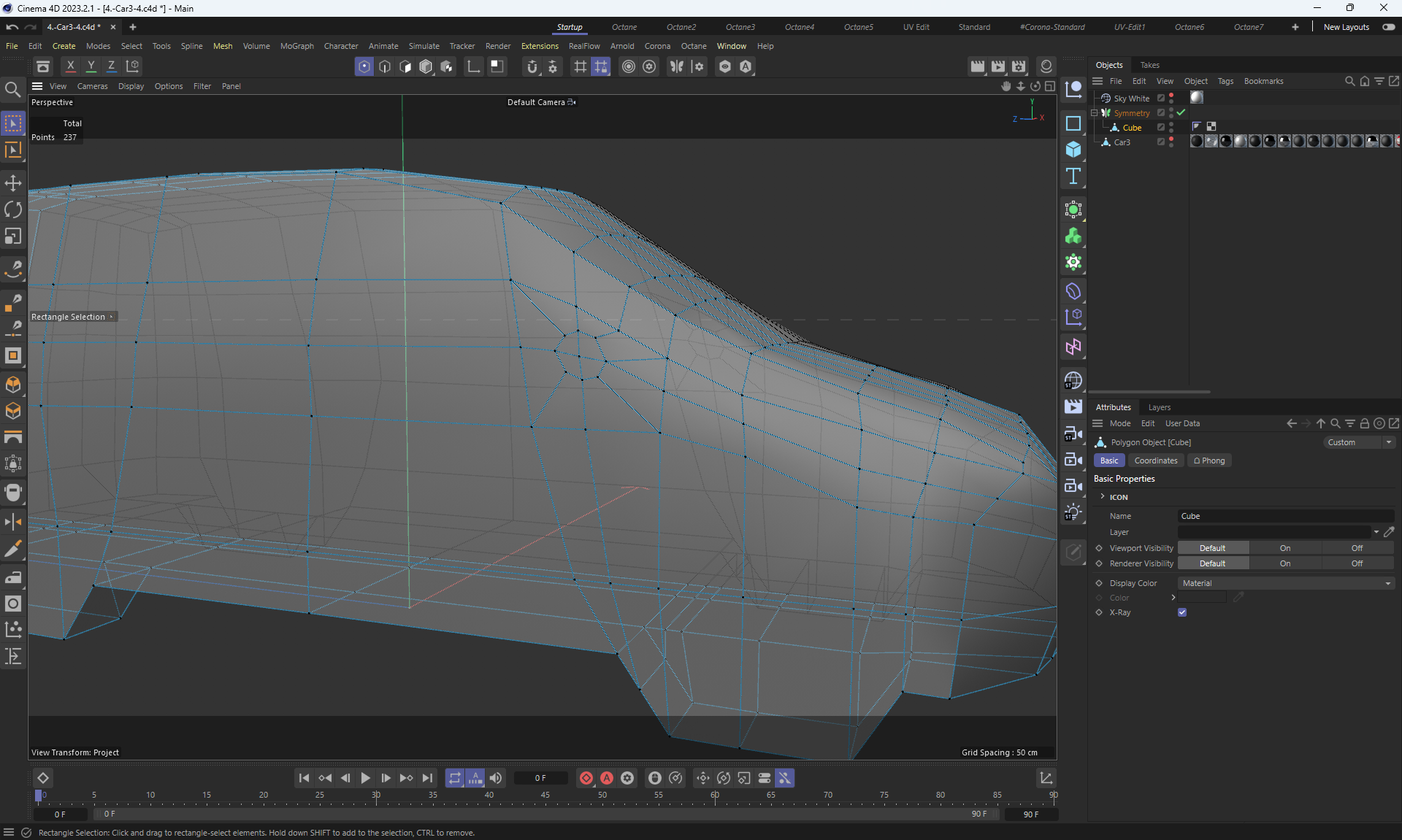Select the Rotate tool
The width and height of the screenshot is (1402, 840).
(x=13, y=210)
